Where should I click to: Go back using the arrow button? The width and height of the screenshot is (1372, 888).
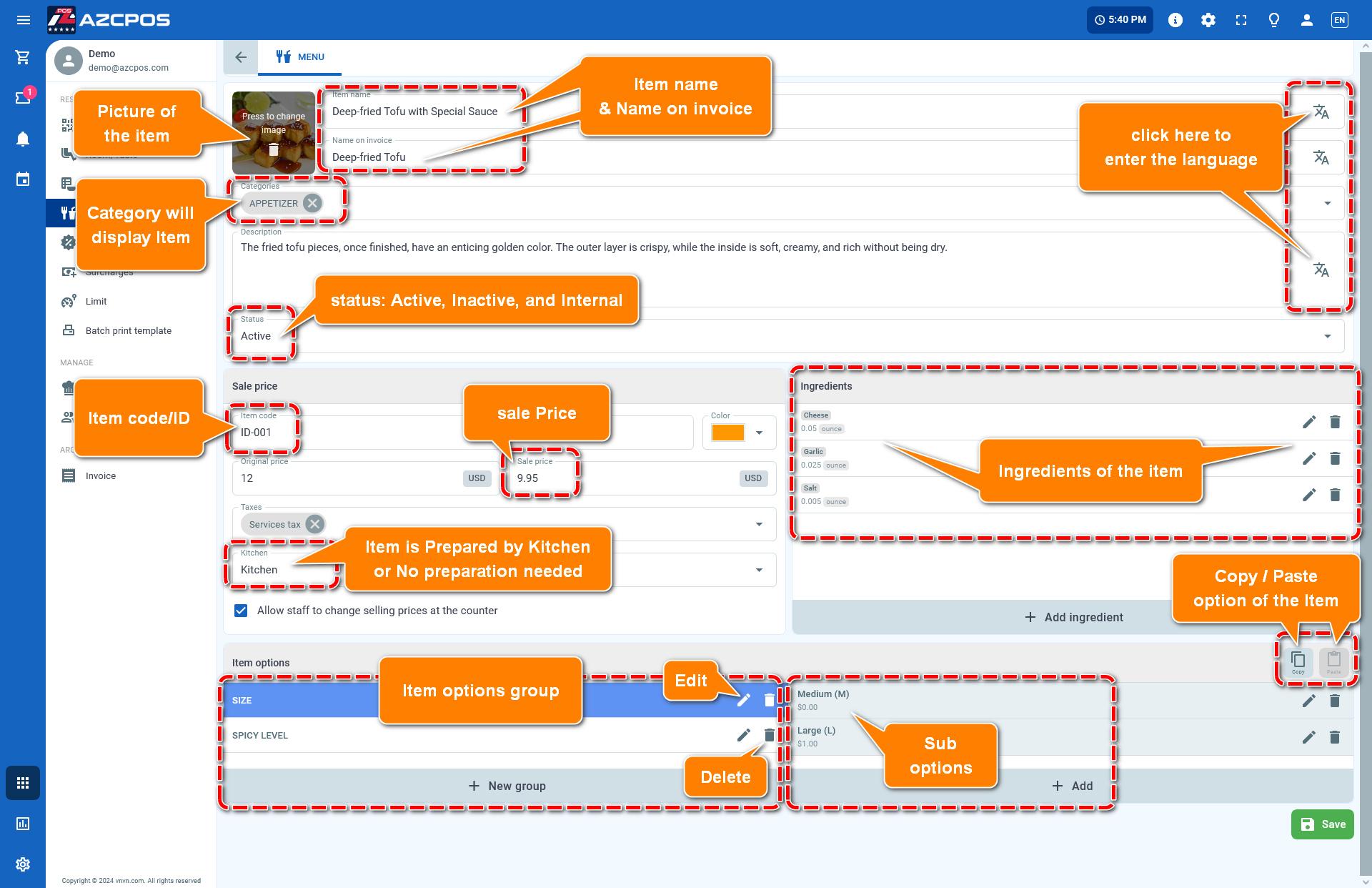coord(241,57)
